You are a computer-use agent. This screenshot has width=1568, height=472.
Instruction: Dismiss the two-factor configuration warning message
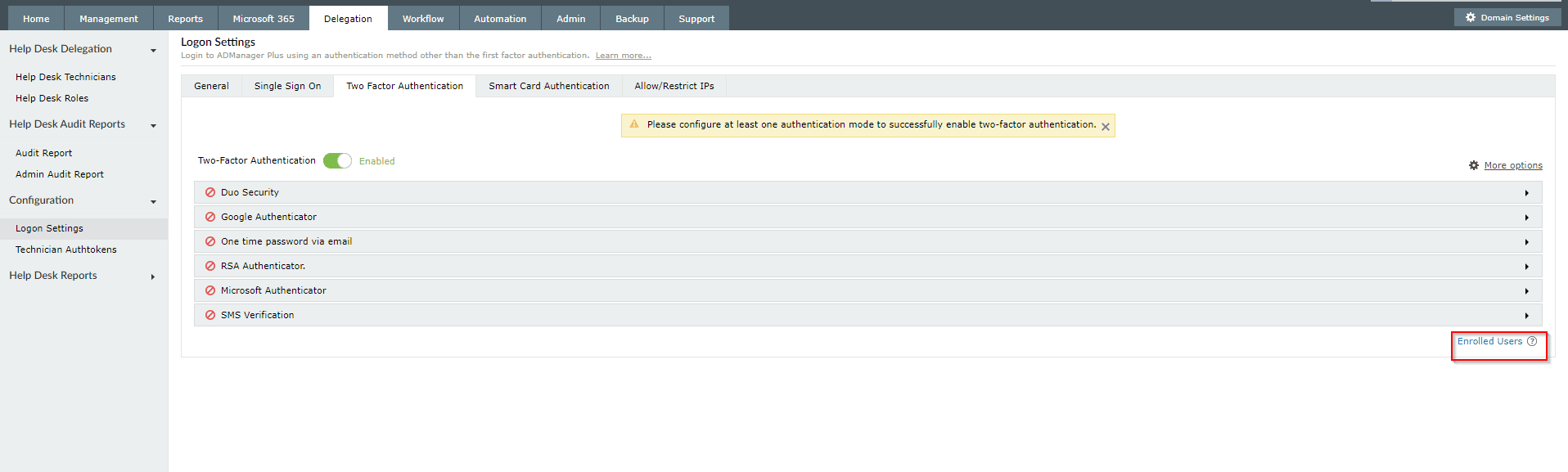tap(1106, 127)
